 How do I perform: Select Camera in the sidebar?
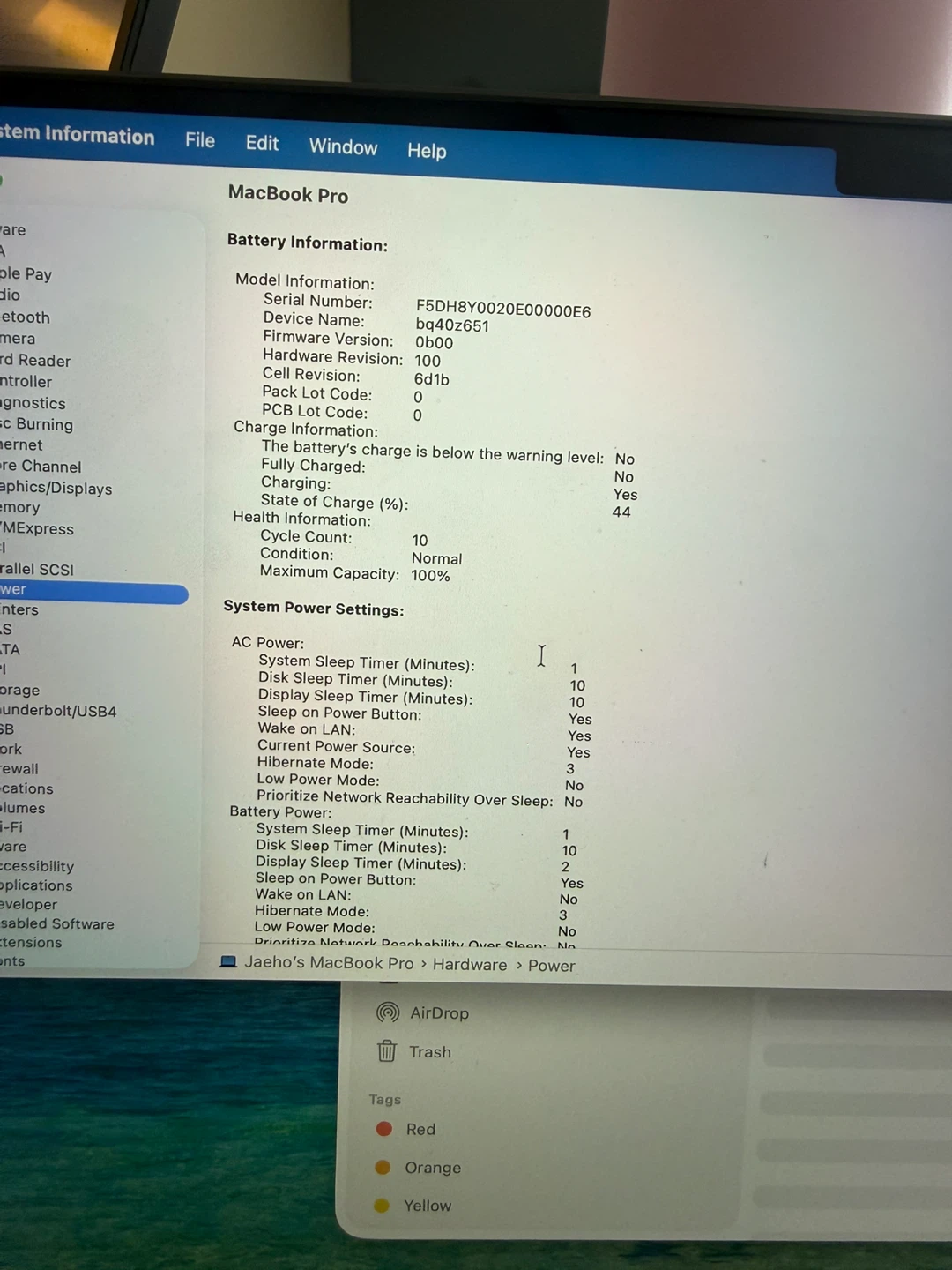tap(18, 339)
